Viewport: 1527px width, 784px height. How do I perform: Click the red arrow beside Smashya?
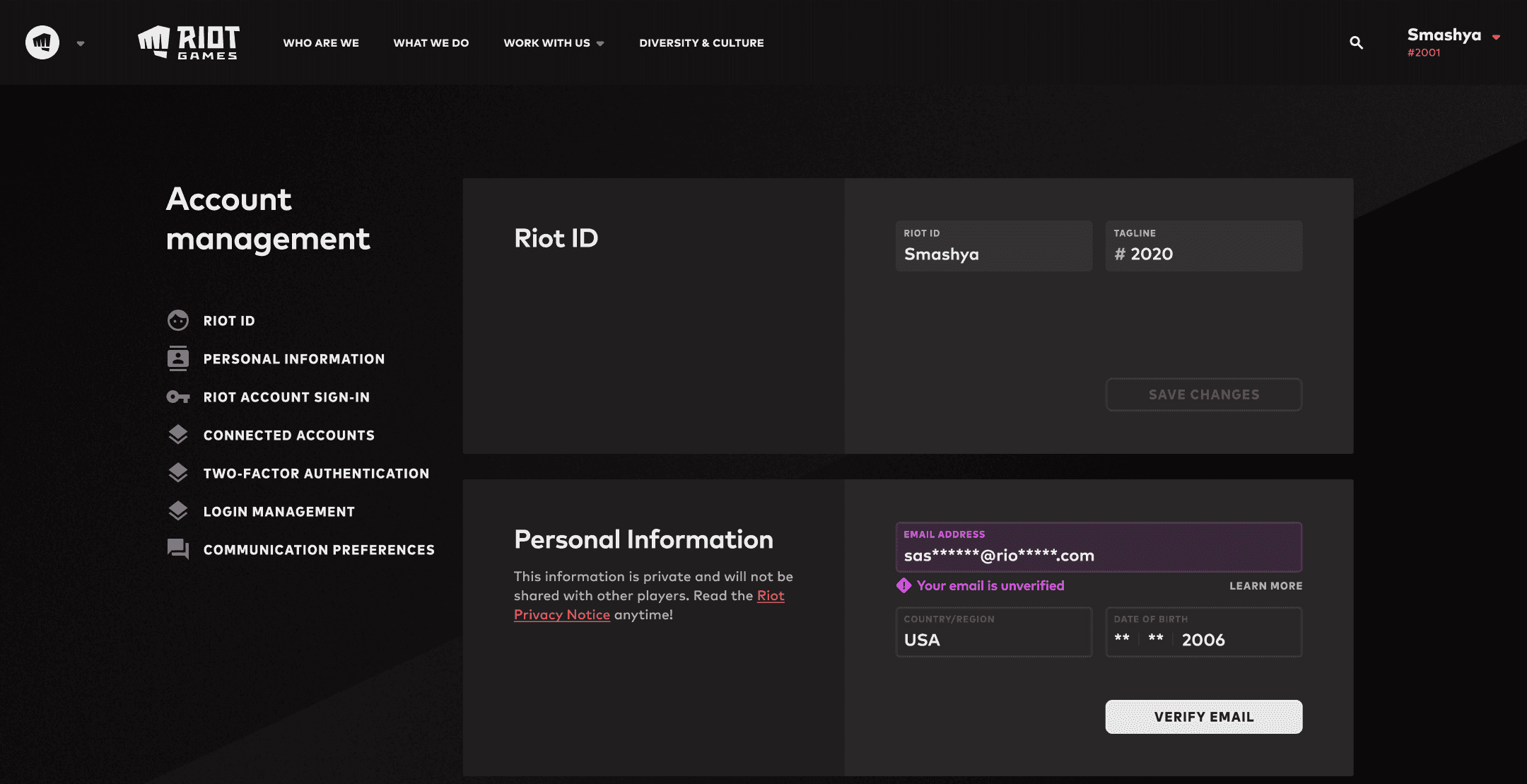pyautogui.click(x=1496, y=37)
